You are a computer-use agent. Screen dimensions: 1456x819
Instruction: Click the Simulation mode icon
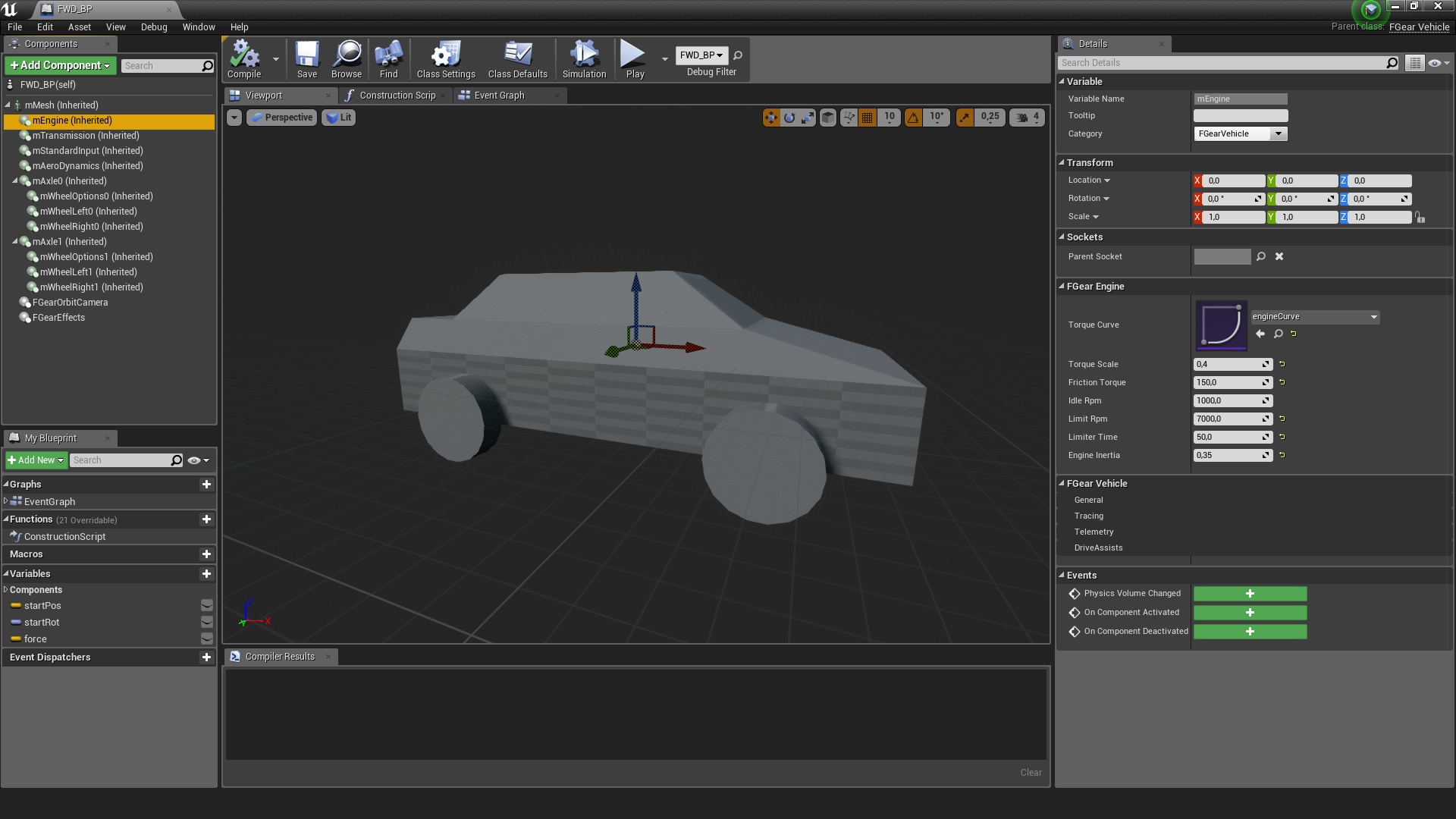(x=584, y=55)
